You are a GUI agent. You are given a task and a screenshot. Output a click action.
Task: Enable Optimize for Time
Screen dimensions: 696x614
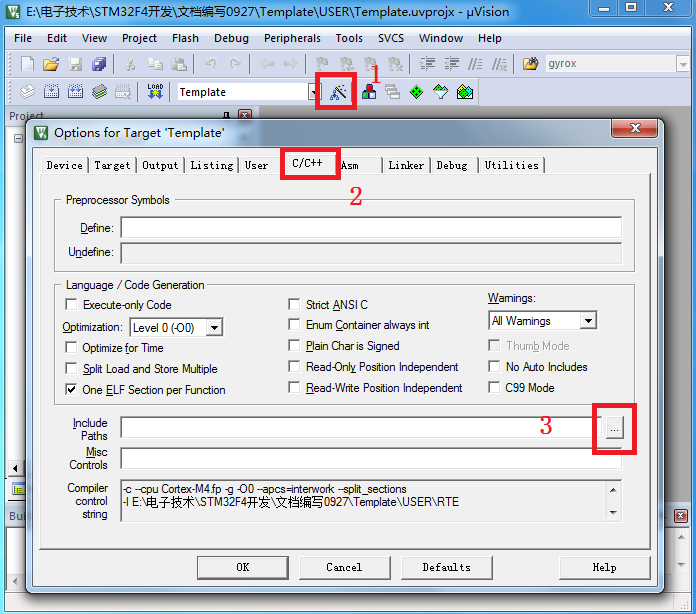click(x=71, y=347)
